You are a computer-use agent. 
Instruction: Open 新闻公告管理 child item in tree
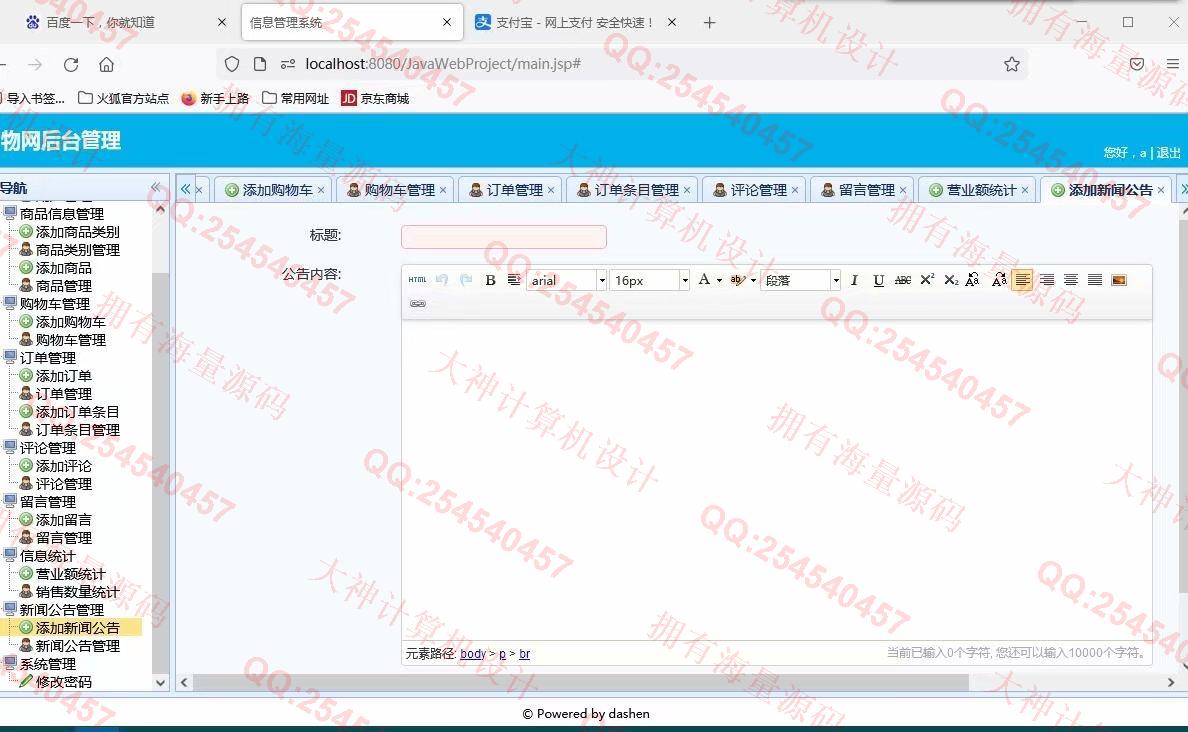pos(77,646)
